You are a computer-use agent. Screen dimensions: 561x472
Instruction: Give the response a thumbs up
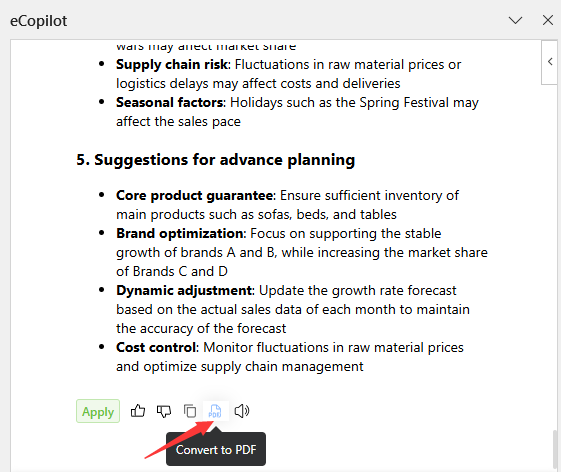point(138,411)
